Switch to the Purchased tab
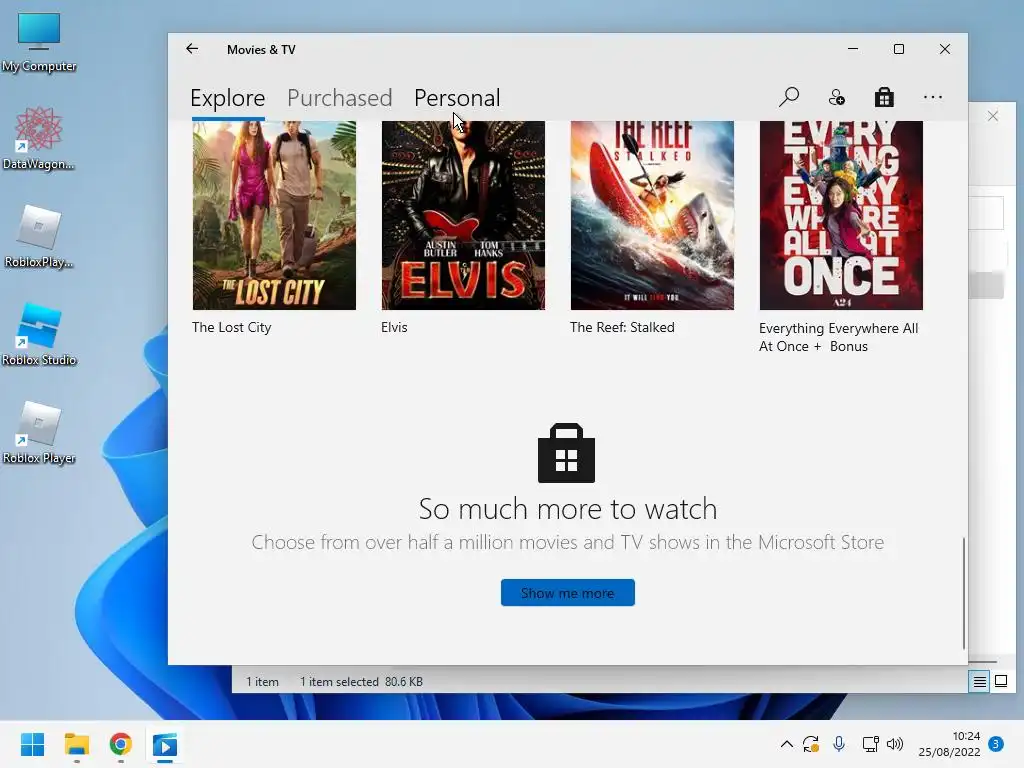The height and width of the screenshot is (768, 1024). pyautogui.click(x=340, y=98)
